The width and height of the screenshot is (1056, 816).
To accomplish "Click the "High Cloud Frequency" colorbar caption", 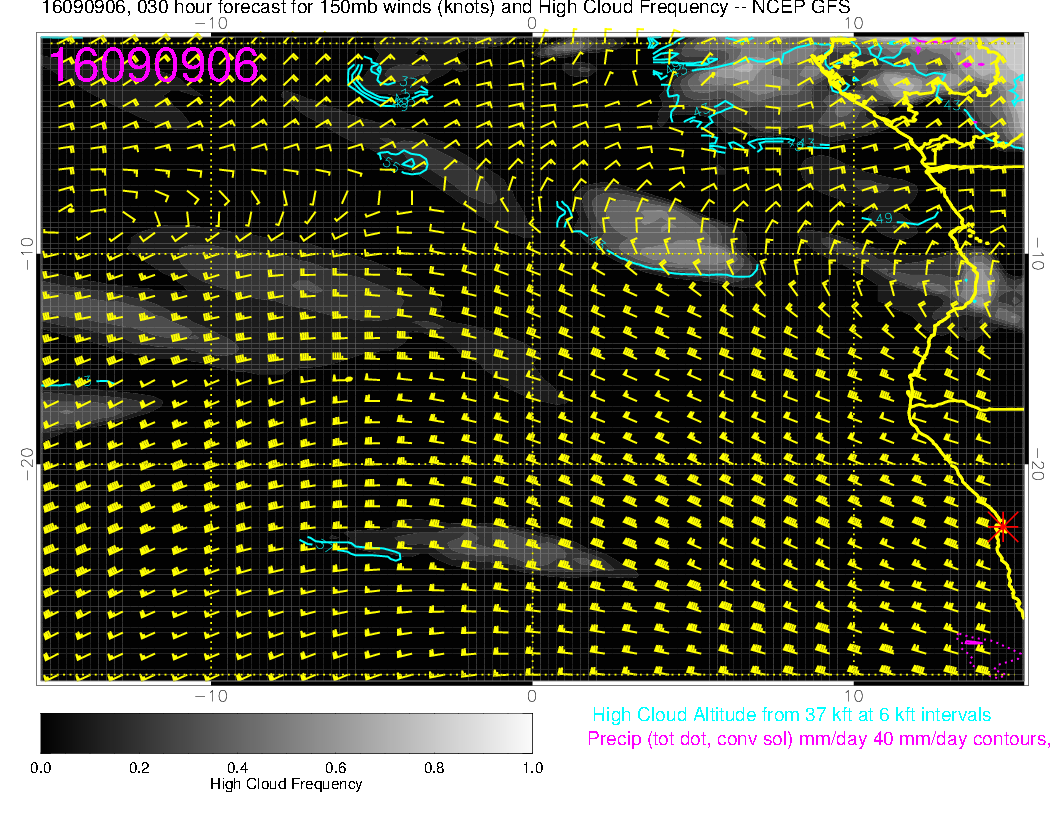I will pyautogui.click(x=286, y=784).
